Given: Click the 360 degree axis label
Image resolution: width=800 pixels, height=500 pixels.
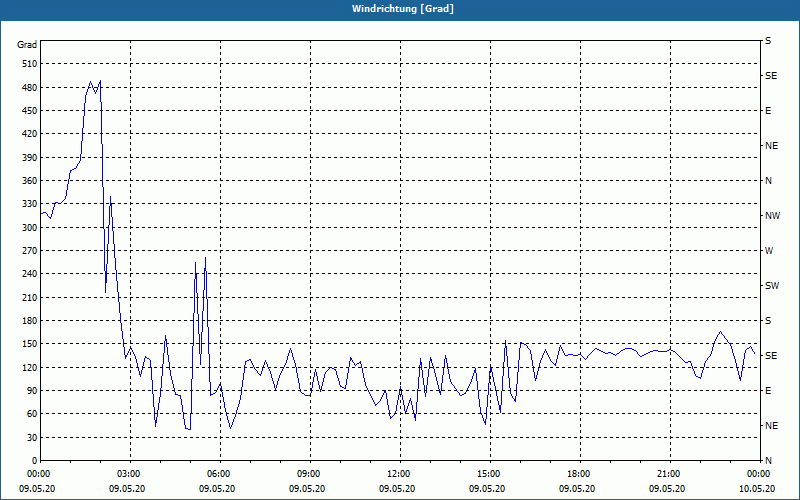Looking at the screenshot, I should (30, 181).
